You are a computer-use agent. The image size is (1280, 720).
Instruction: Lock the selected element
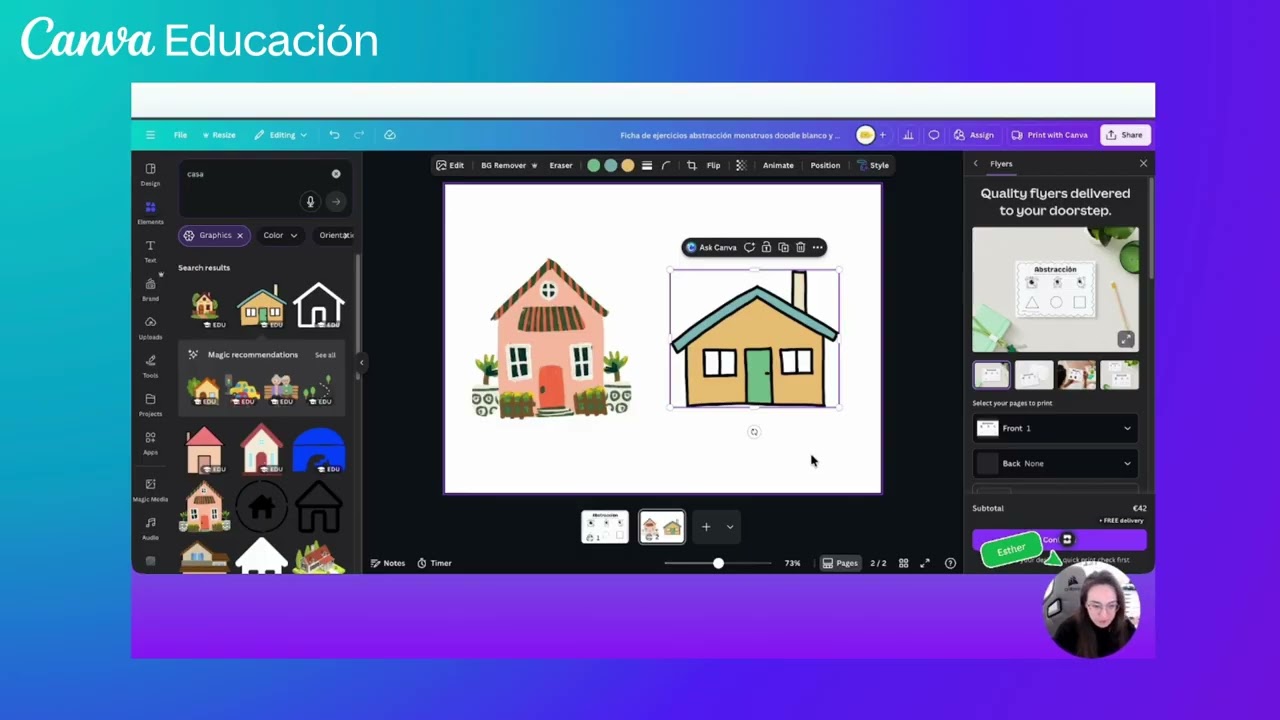(x=766, y=247)
